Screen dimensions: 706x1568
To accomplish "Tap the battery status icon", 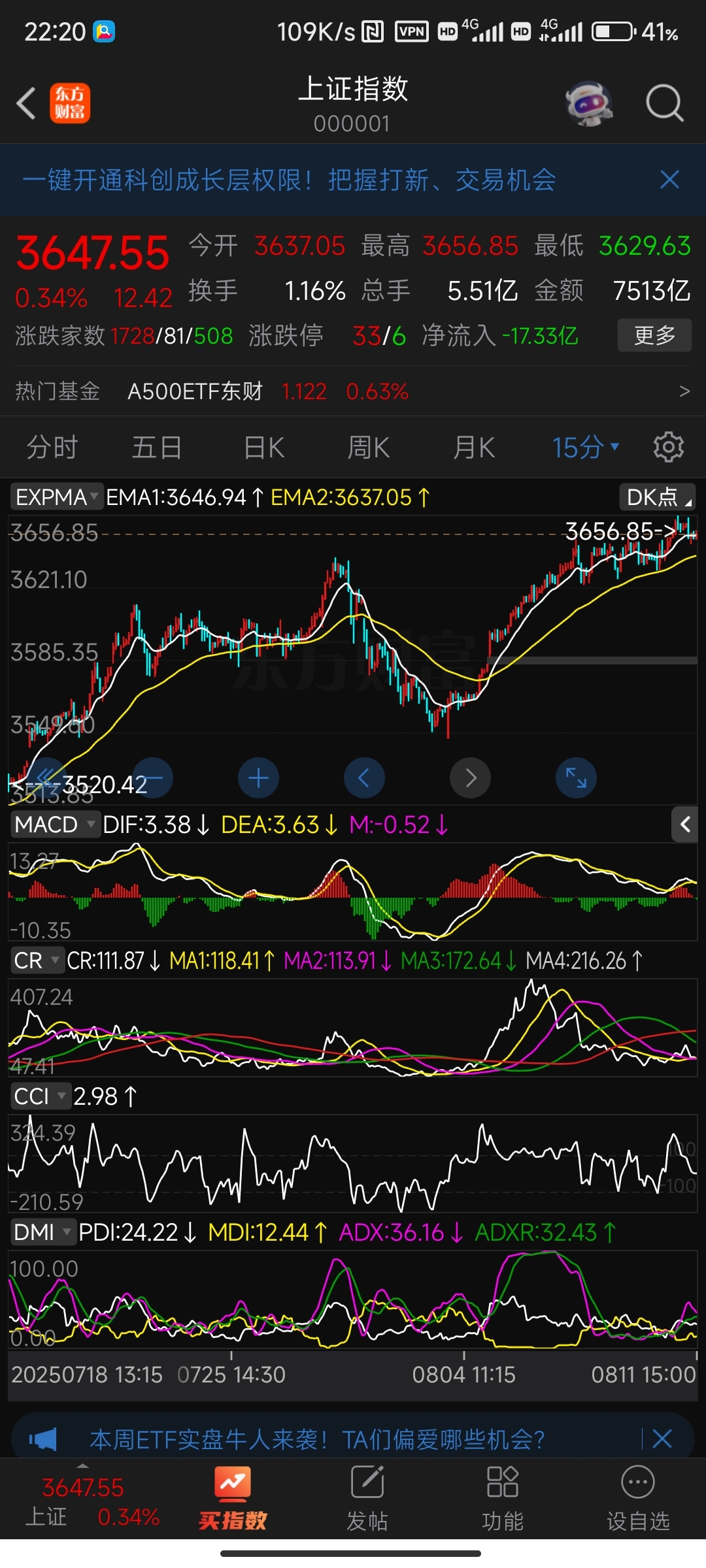I will click(x=614, y=31).
